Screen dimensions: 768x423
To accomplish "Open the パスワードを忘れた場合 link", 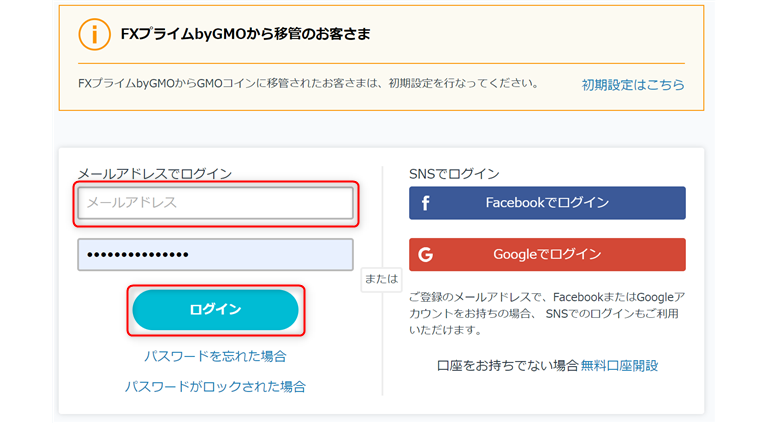I will click(215, 356).
